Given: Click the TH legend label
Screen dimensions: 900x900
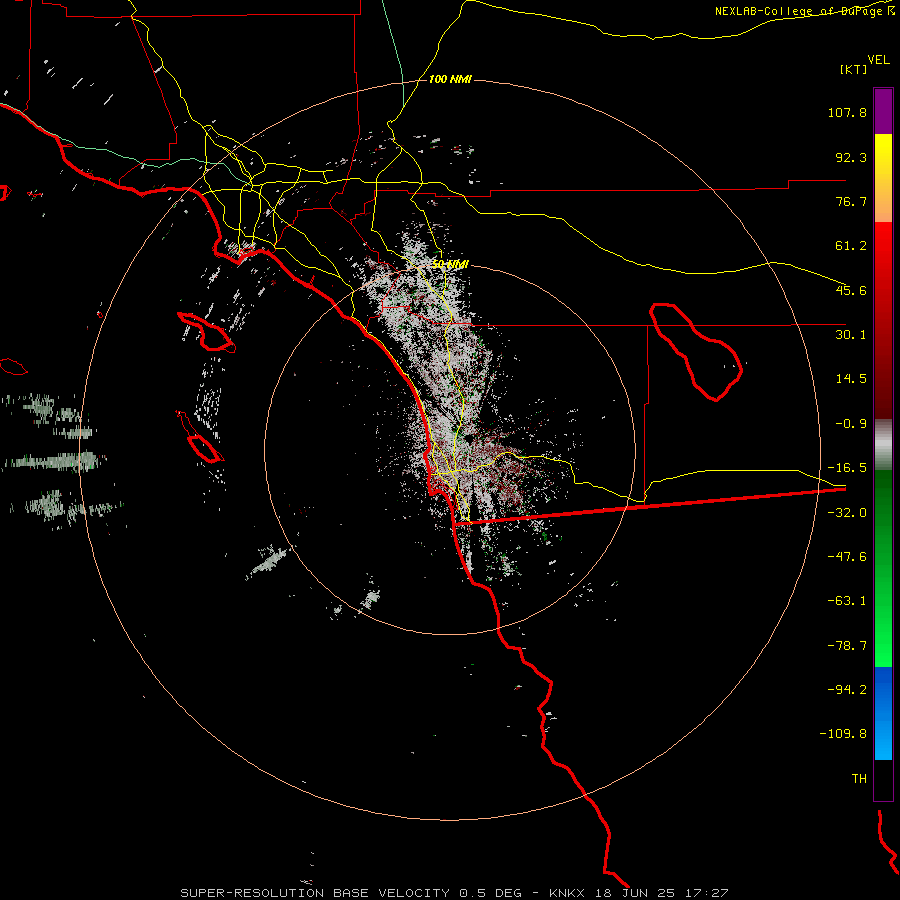Looking at the screenshot, I should click(859, 779).
